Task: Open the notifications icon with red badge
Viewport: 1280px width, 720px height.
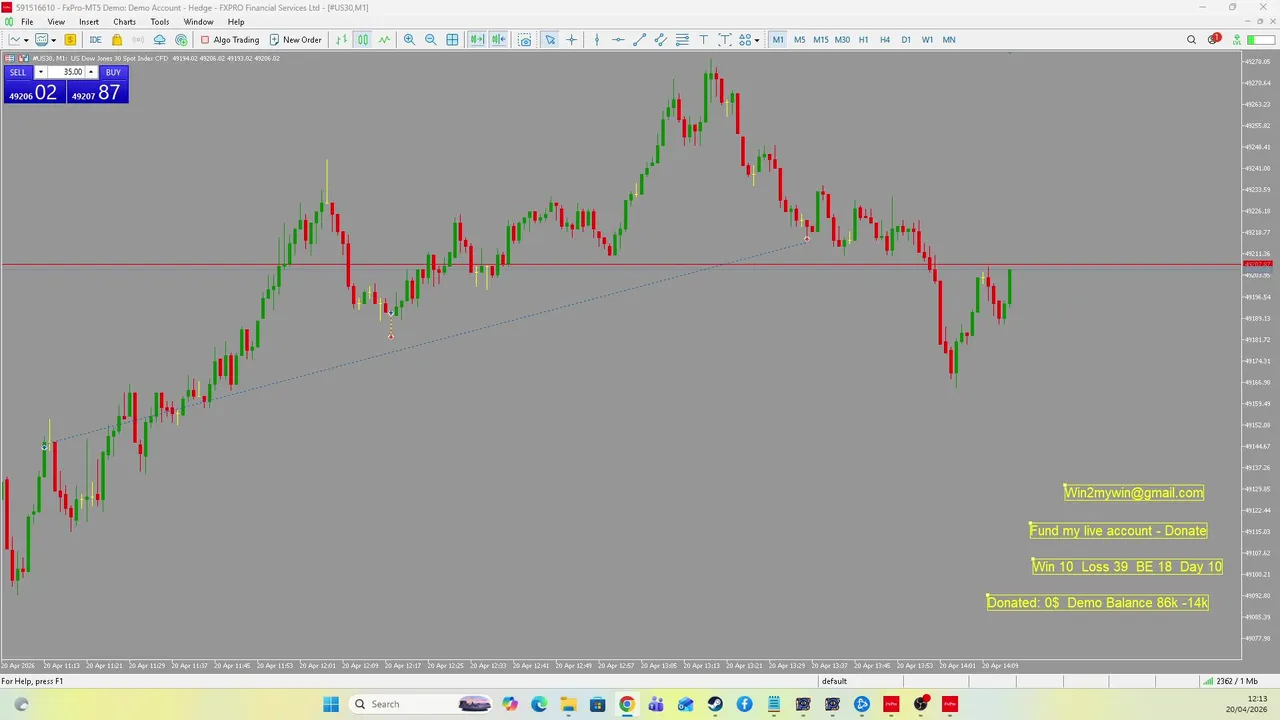Action: pyautogui.click(x=1213, y=40)
